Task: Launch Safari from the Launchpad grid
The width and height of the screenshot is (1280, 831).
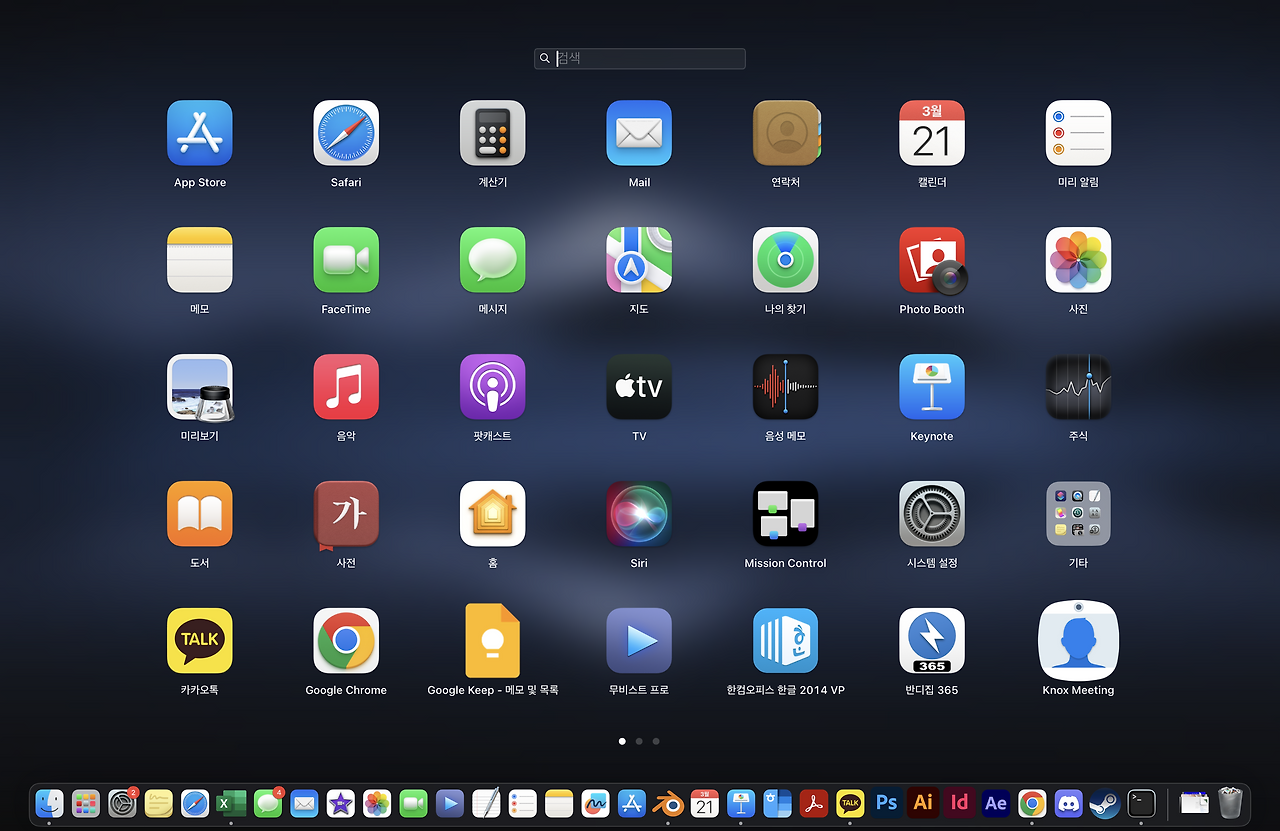Action: point(346,133)
